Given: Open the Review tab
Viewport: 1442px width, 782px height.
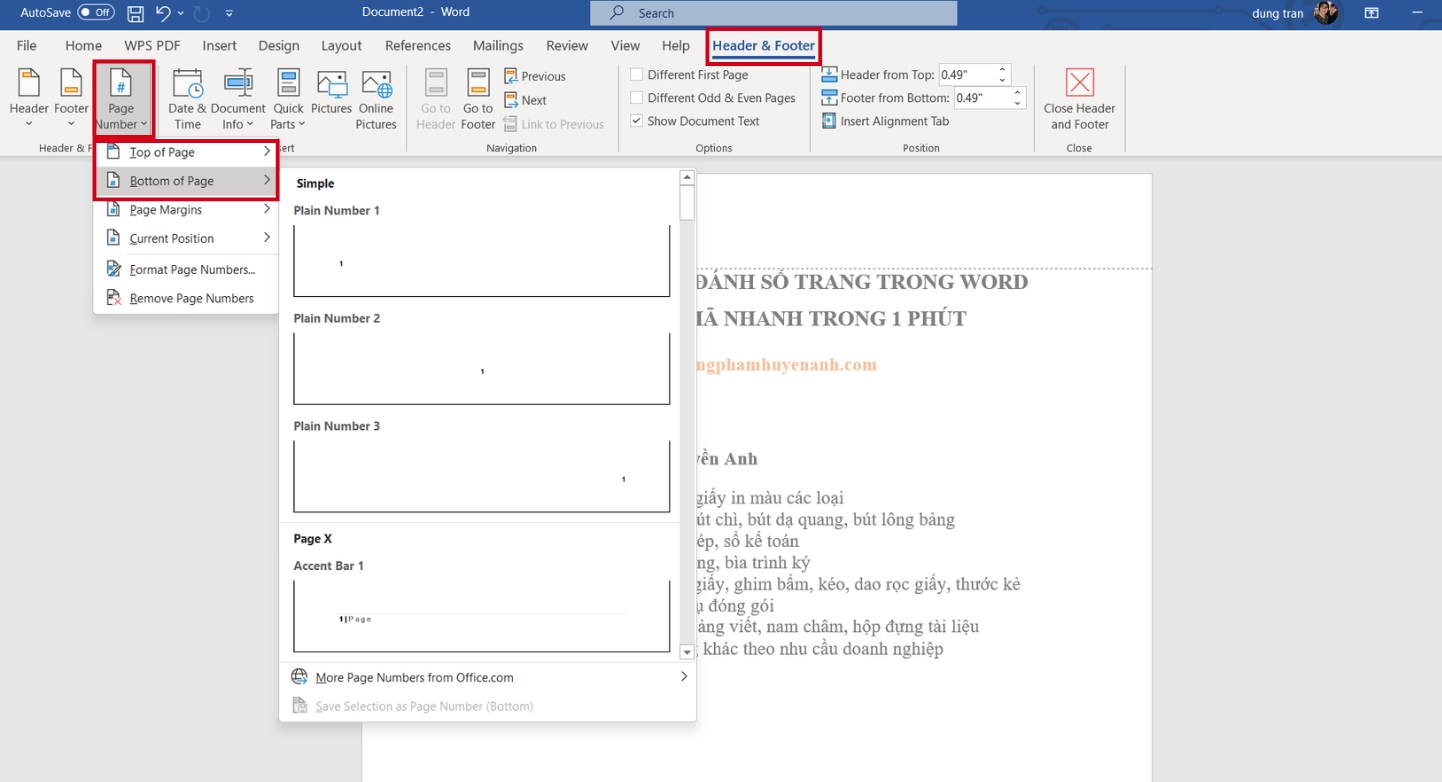Looking at the screenshot, I should pyautogui.click(x=567, y=45).
